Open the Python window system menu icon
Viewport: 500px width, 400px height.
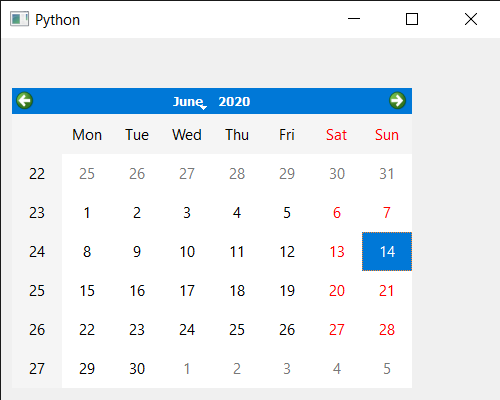(19, 19)
